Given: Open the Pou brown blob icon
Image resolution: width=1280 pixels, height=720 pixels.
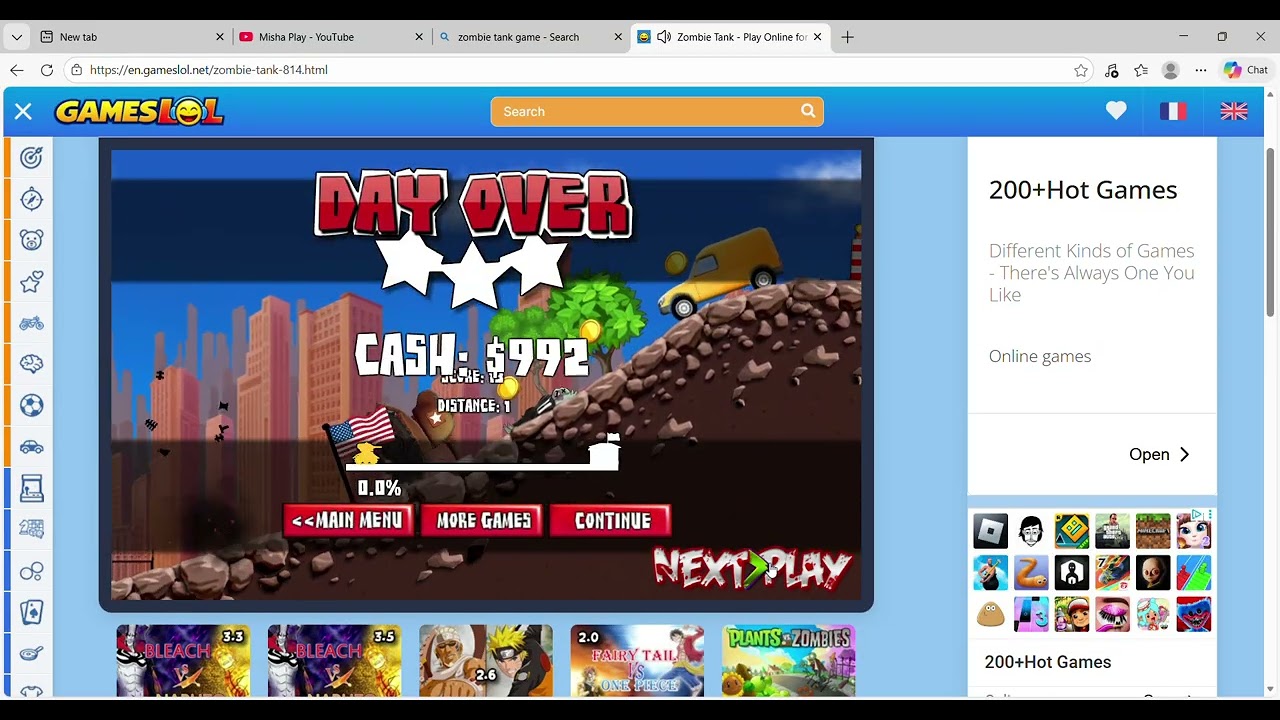Looking at the screenshot, I should click(x=991, y=614).
